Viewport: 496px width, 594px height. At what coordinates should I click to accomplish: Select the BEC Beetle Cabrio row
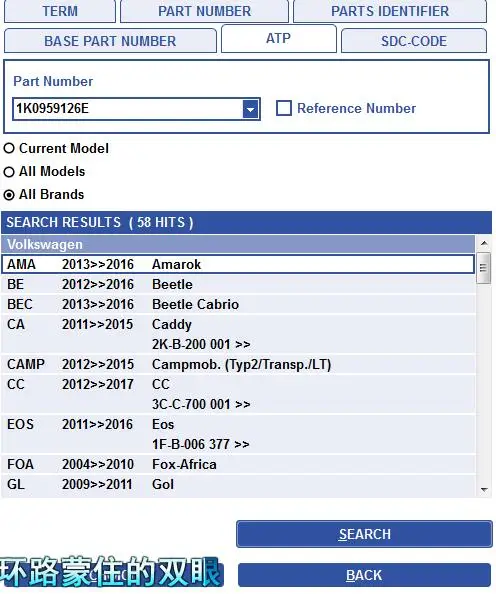coord(238,304)
